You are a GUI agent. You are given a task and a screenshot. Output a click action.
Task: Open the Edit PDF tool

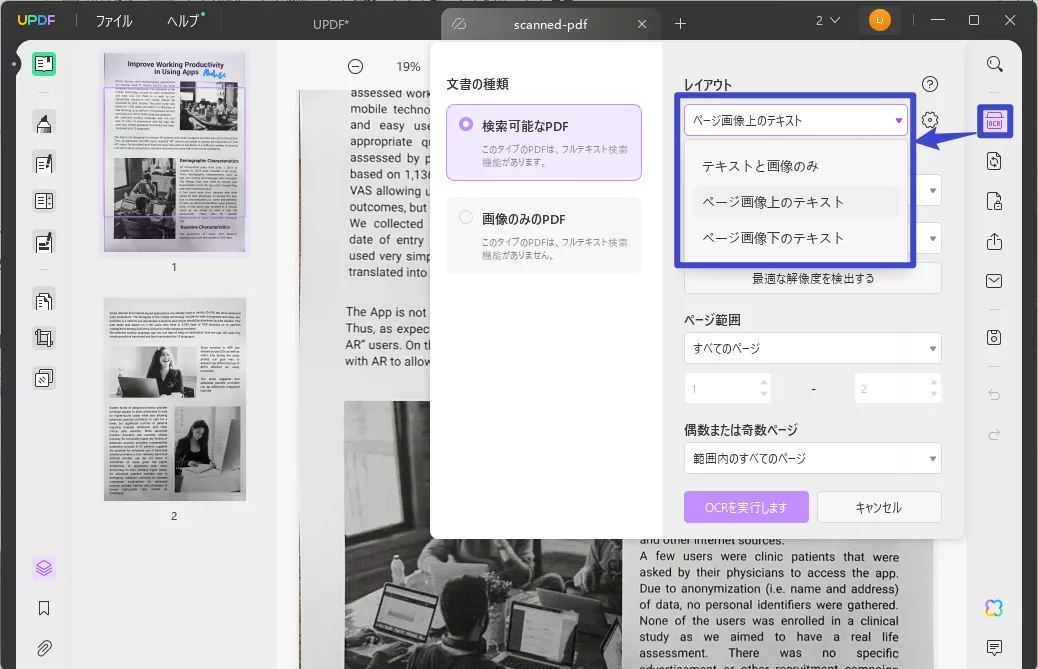[x=44, y=163]
